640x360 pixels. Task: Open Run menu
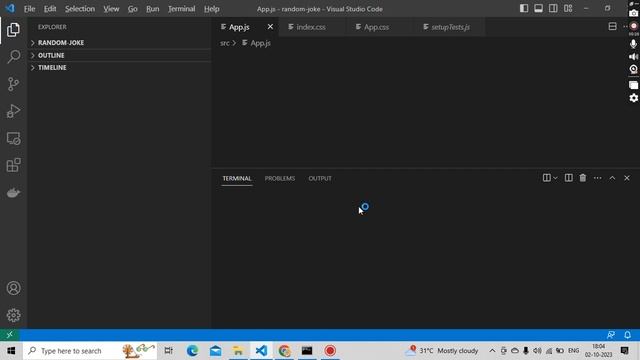pyautogui.click(x=153, y=9)
